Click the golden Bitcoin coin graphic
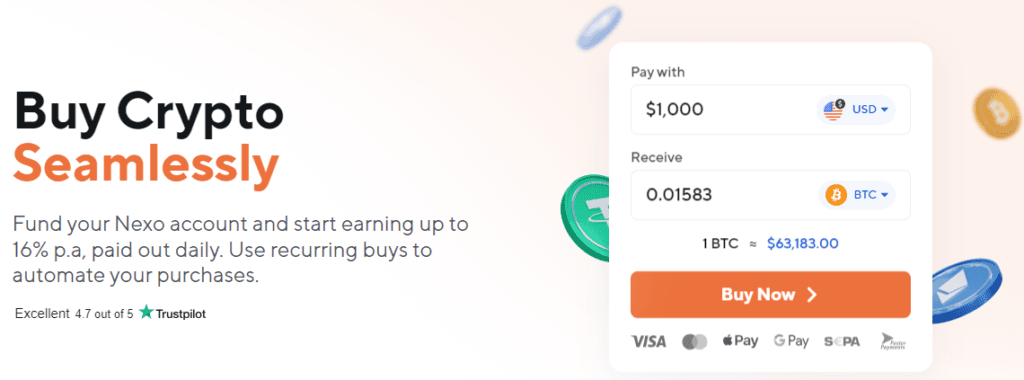Screen dimensions: 1024x380 (x=997, y=112)
